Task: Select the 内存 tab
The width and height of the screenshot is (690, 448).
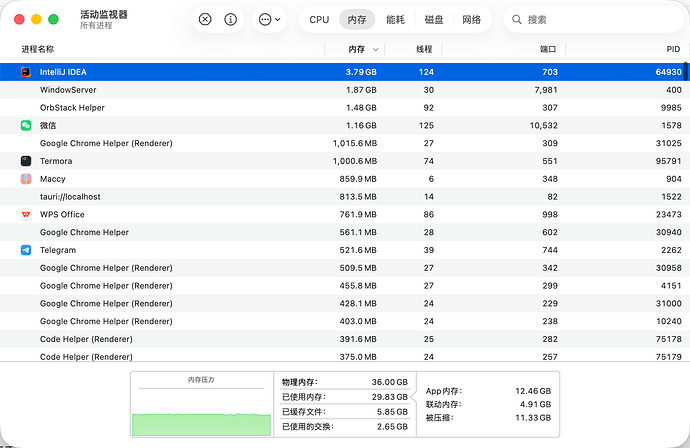Action: click(357, 19)
